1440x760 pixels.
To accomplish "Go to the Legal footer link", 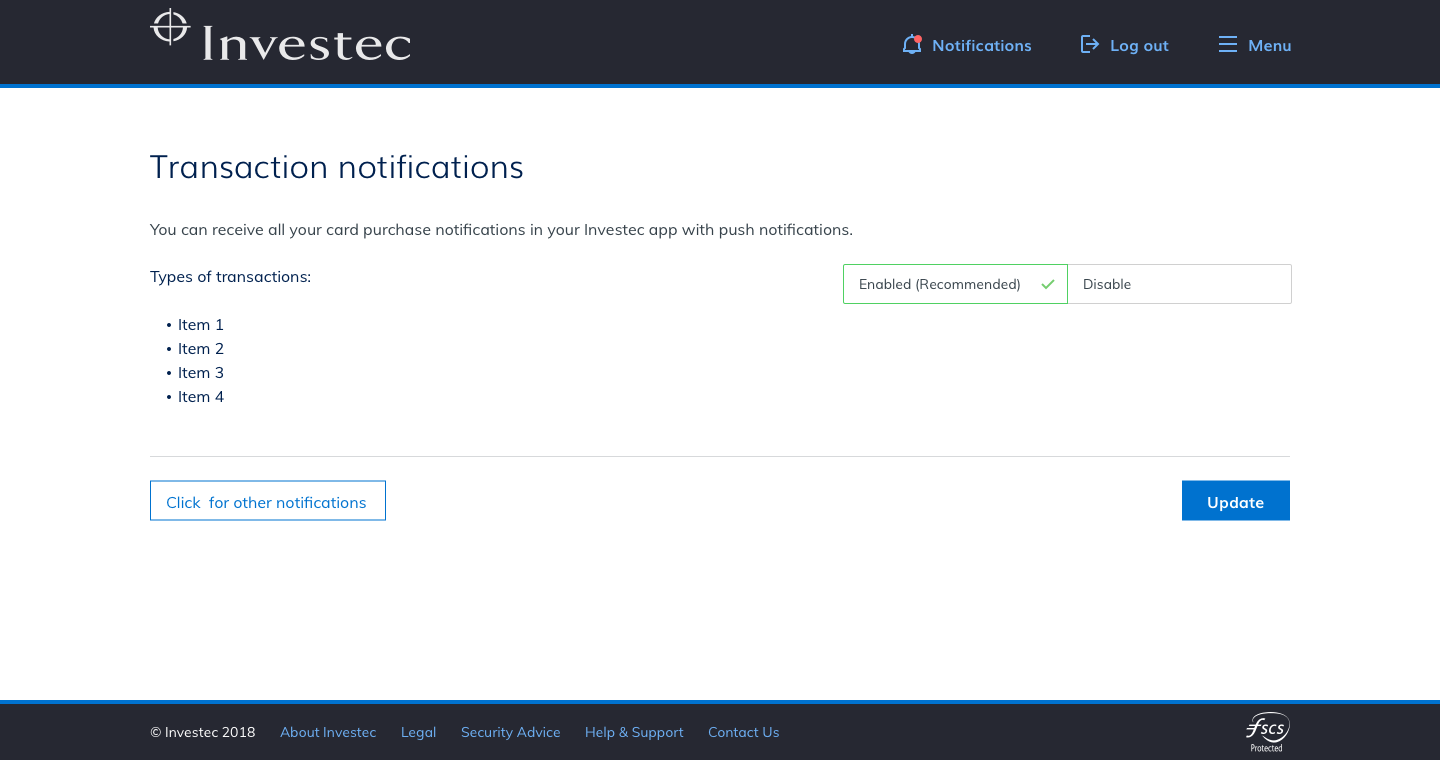I will (x=418, y=732).
